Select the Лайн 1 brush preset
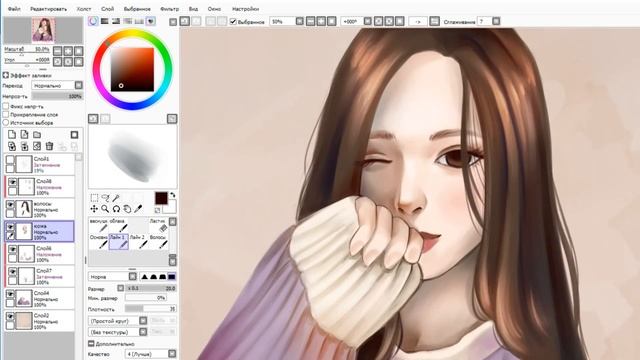 click(119, 242)
